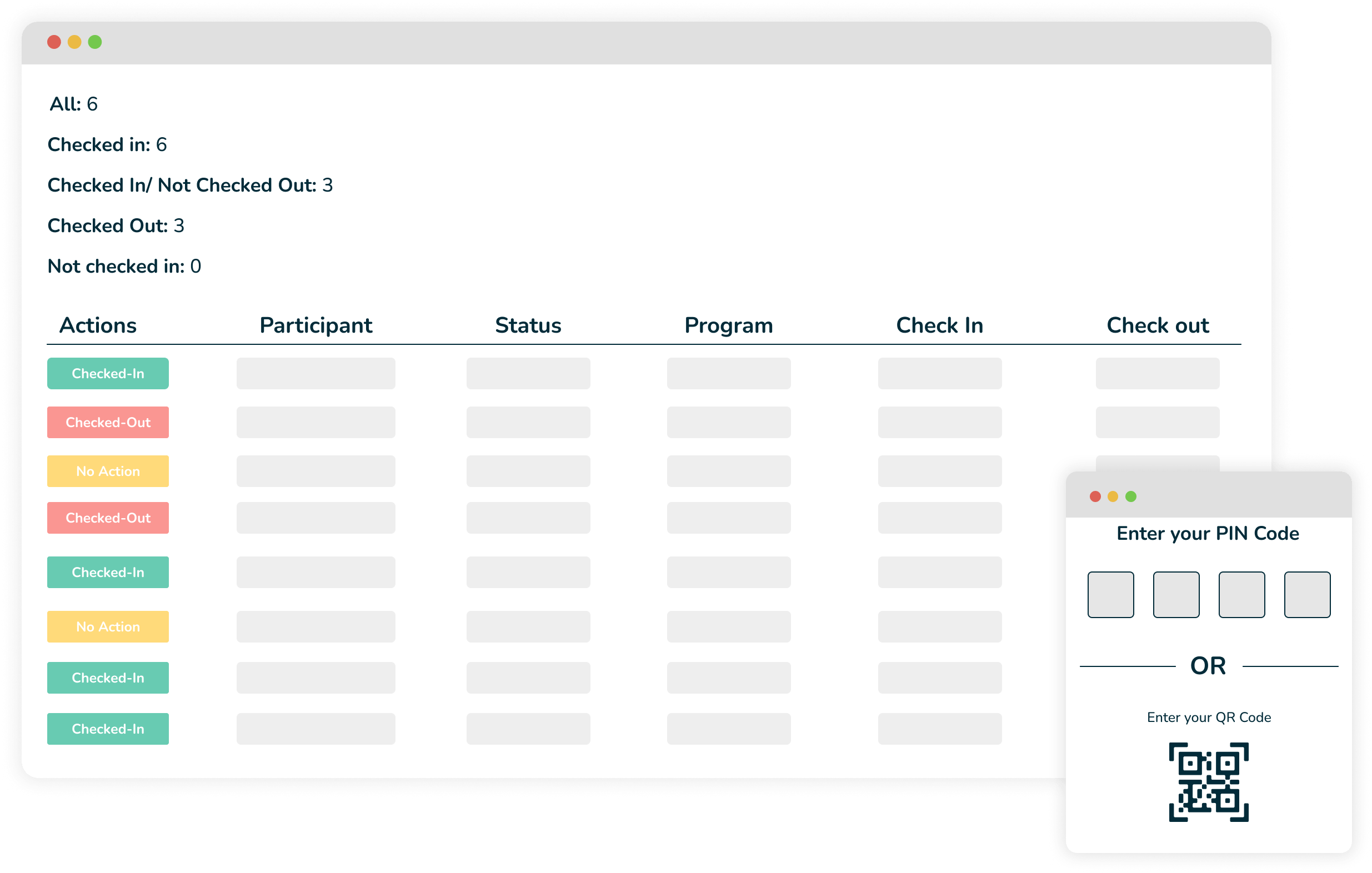This screenshot has width=1372, height=873.
Task: Click the first Checked-In status badge
Action: [x=108, y=373]
